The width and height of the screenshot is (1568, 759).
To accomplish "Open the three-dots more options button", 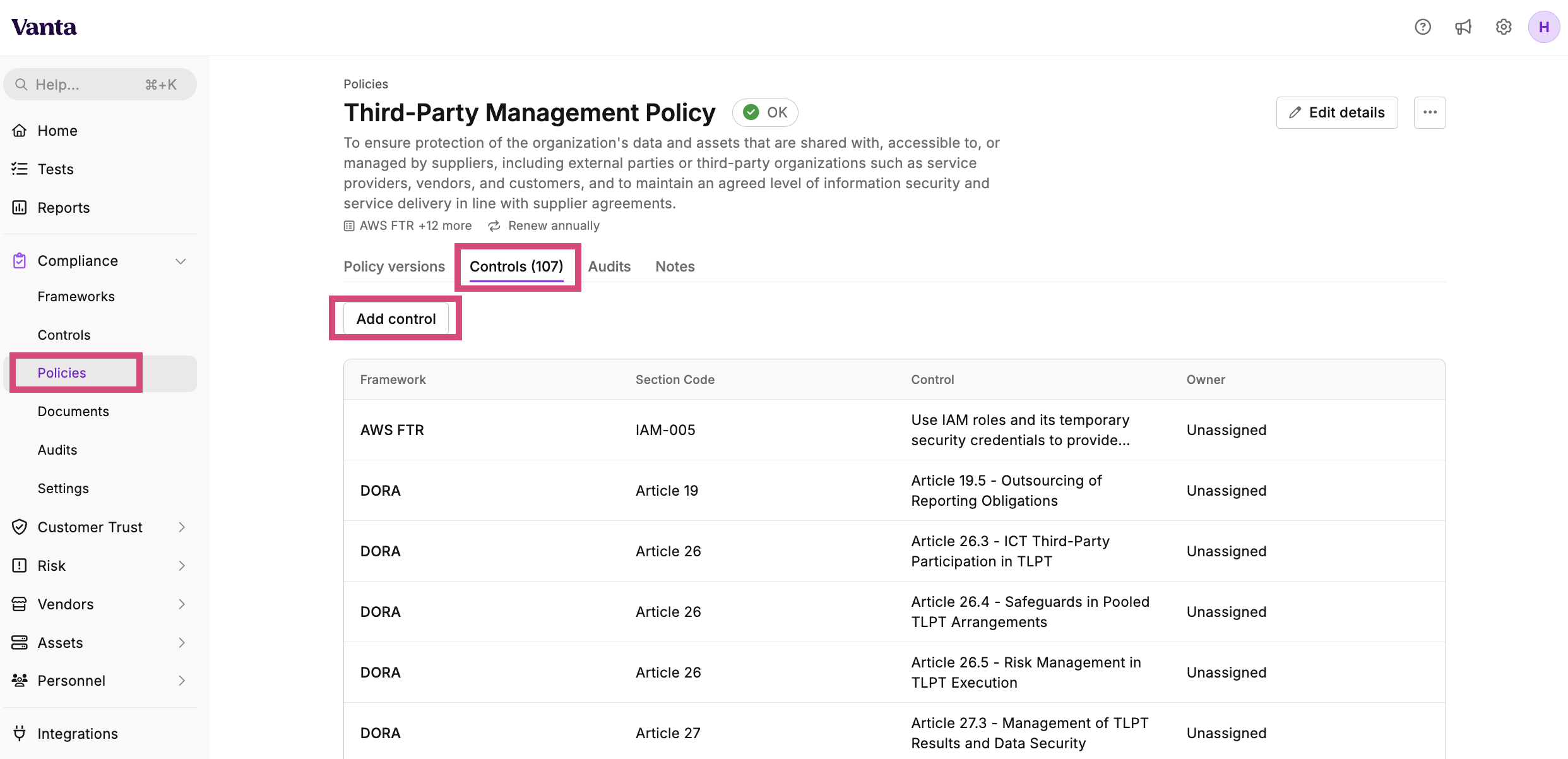I will click(1430, 112).
